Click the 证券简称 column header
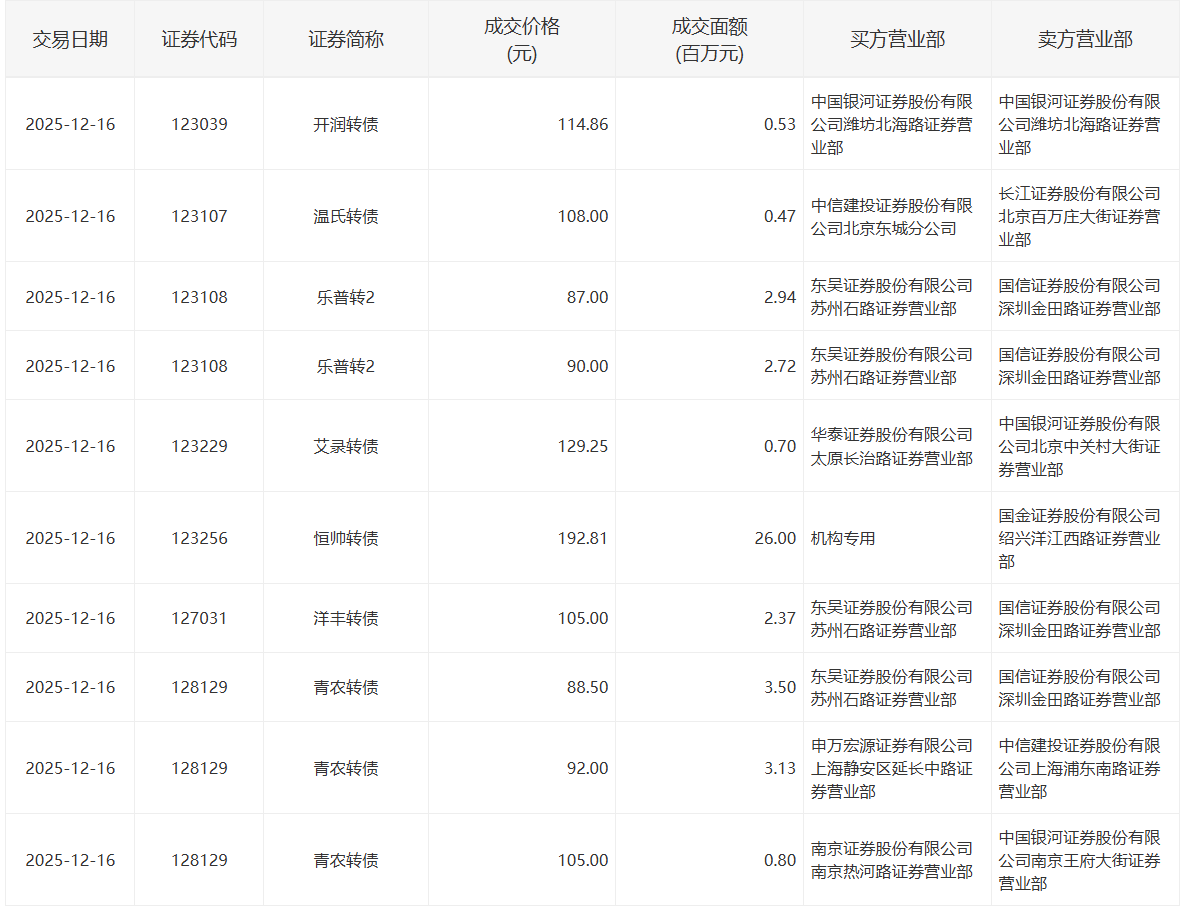The image size is (1187, 912). pos(346,39)
